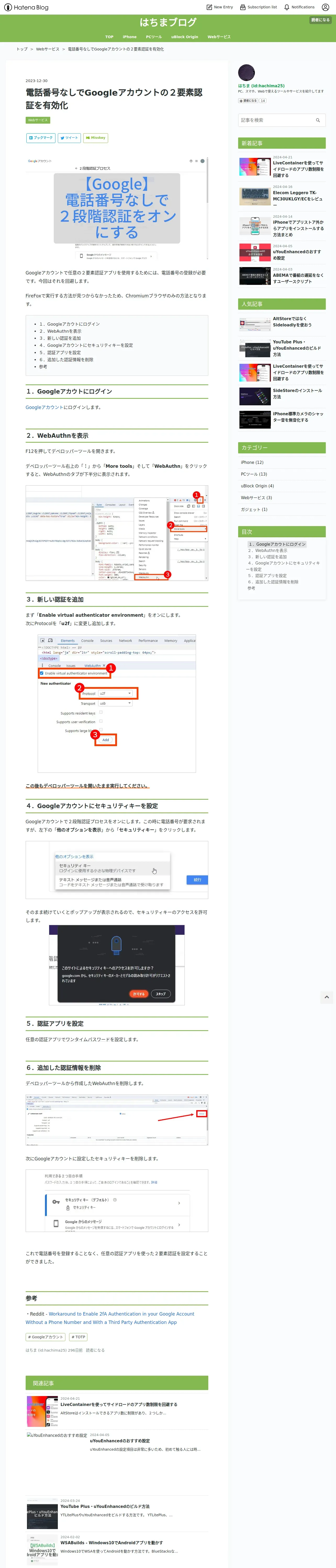Viewport: 336px width, 1568px height.
Task: Select category ガジェット (1)
Action: (x=254, y=510)
